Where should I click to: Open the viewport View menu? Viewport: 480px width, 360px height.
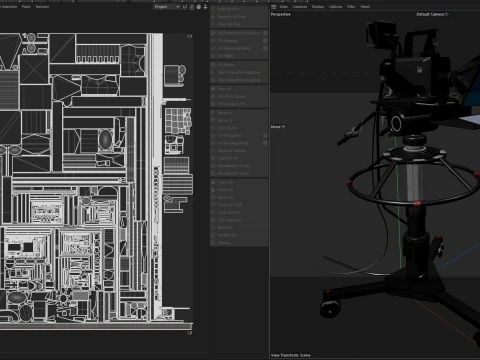coord(283,7)
